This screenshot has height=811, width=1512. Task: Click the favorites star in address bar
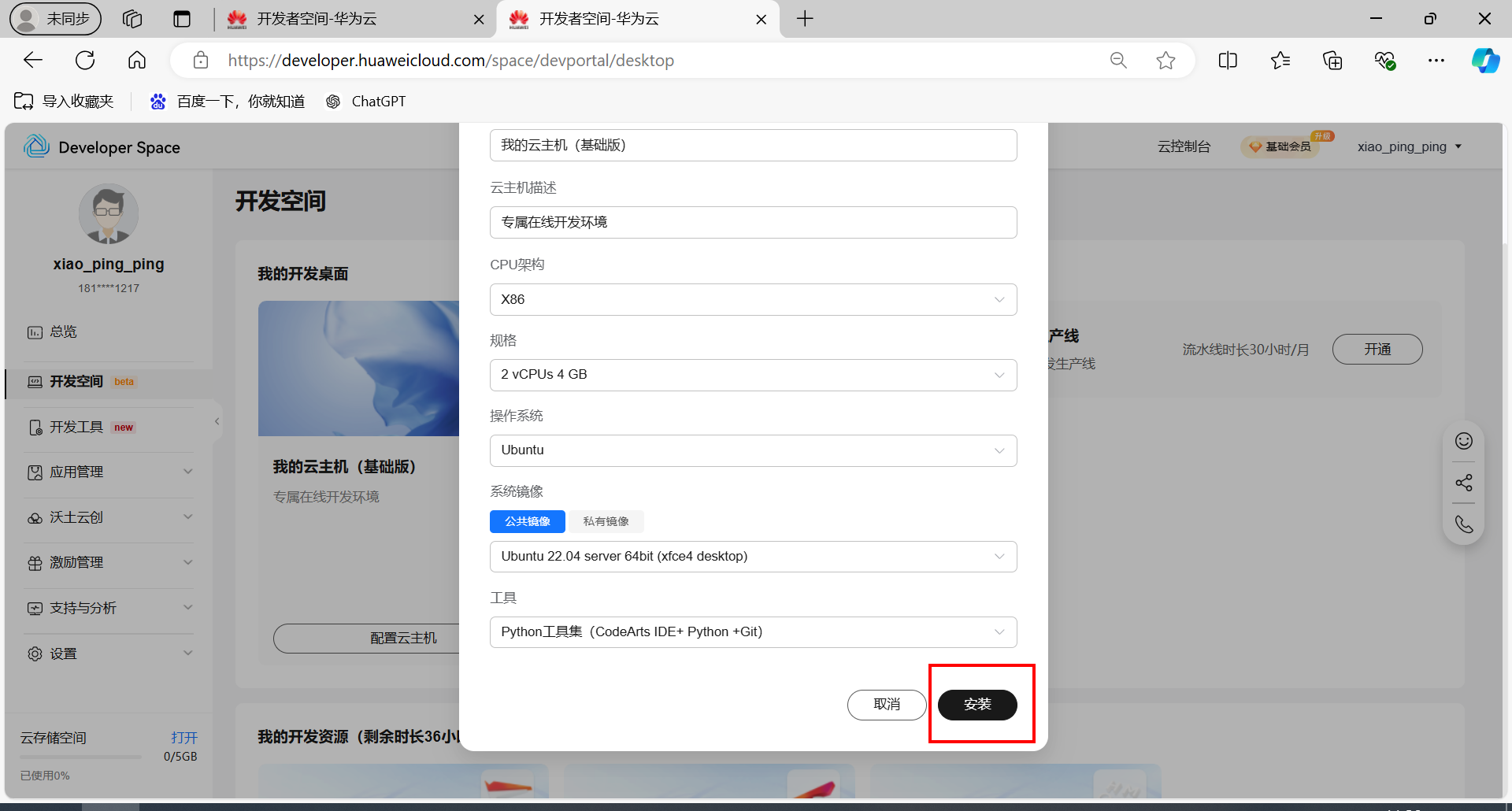click(x=1165, y=60)
